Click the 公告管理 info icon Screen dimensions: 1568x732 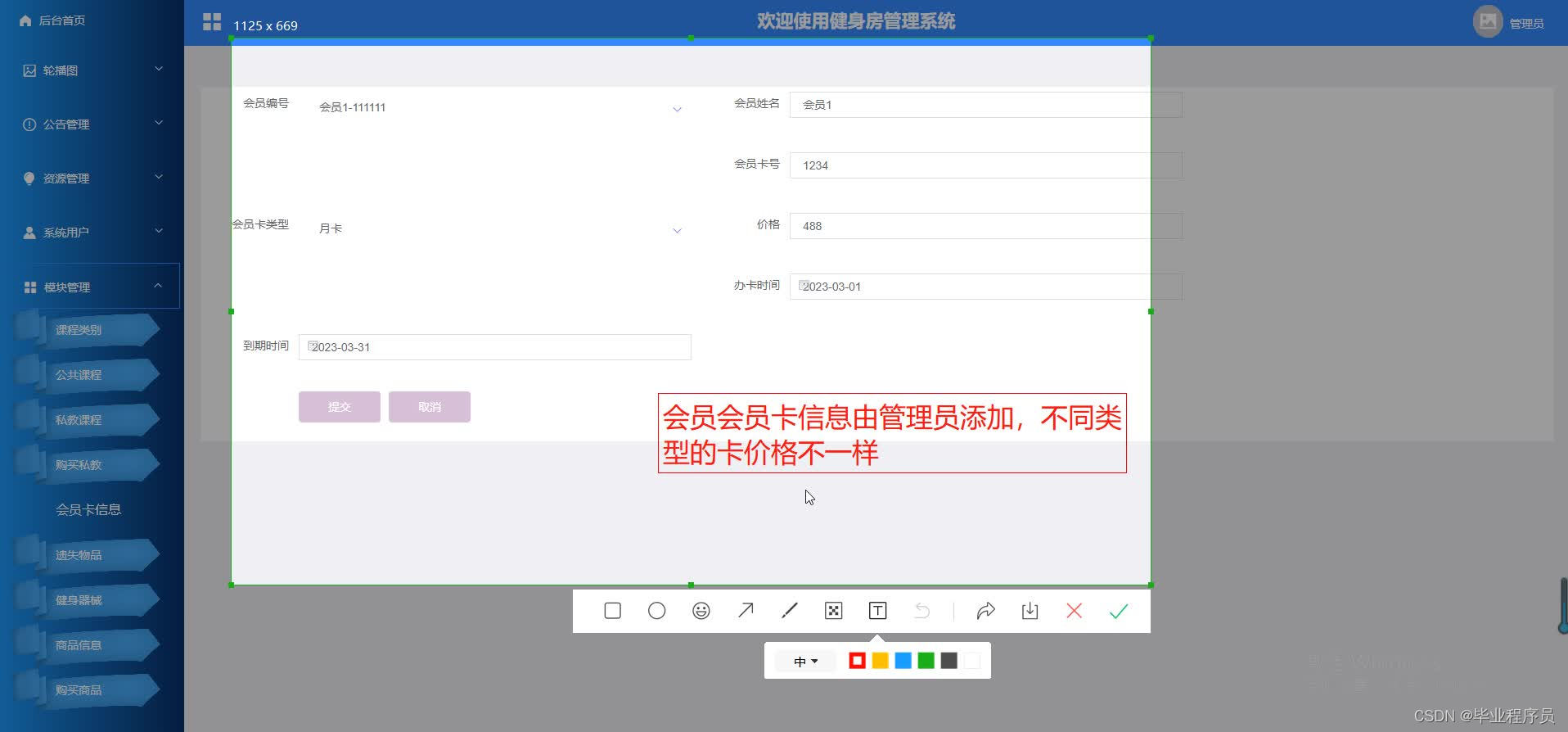pyautogui.click(x=29, y=124)
